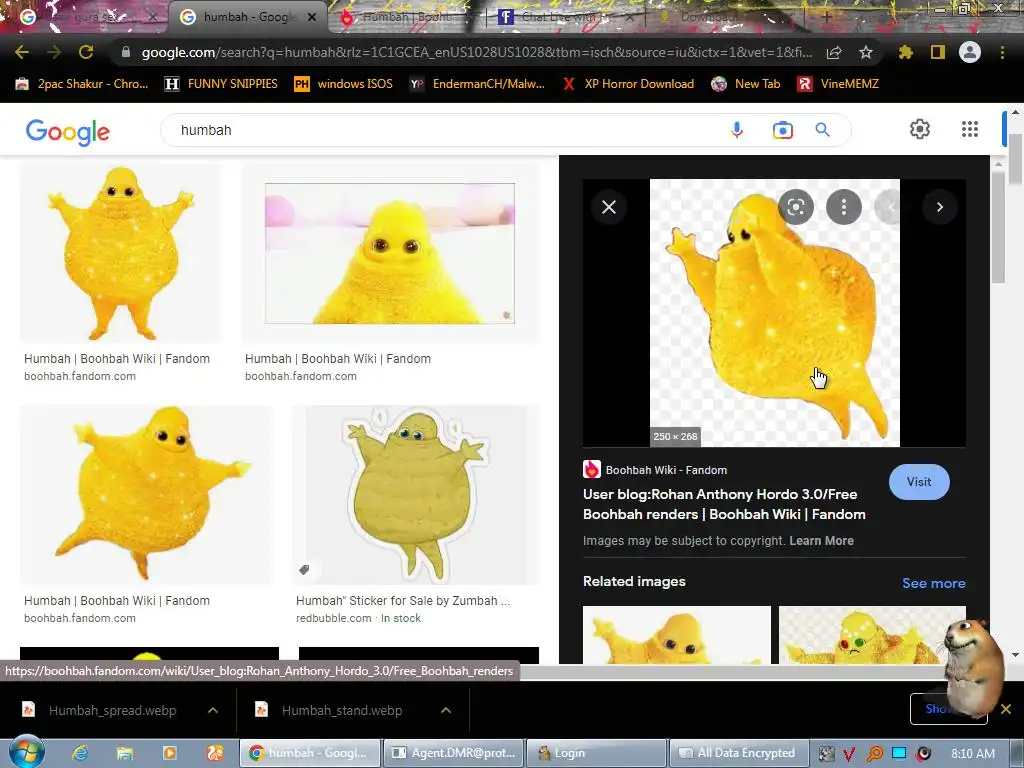Image resolution: width=1024 pixels, height=768 pixels.
Task: Select the standing Humbah result thumbnail
Action: coord(121,253)
